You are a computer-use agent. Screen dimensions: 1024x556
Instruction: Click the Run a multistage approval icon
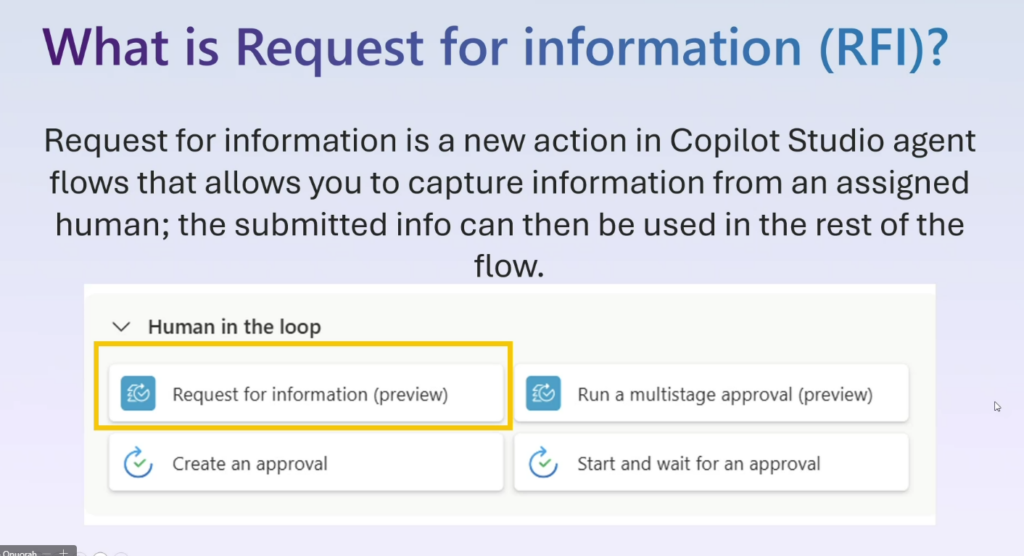click(x=542, y=394)
